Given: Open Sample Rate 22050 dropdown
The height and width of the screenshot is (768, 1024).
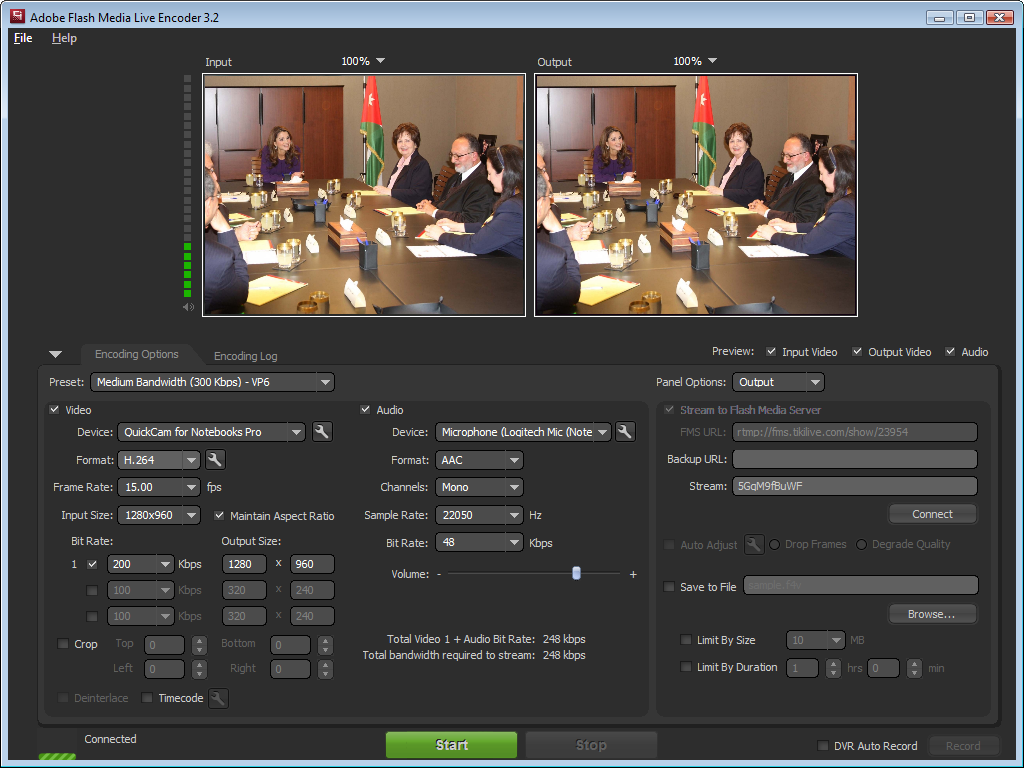Looking at the screenshot, I should coord(479,515).
